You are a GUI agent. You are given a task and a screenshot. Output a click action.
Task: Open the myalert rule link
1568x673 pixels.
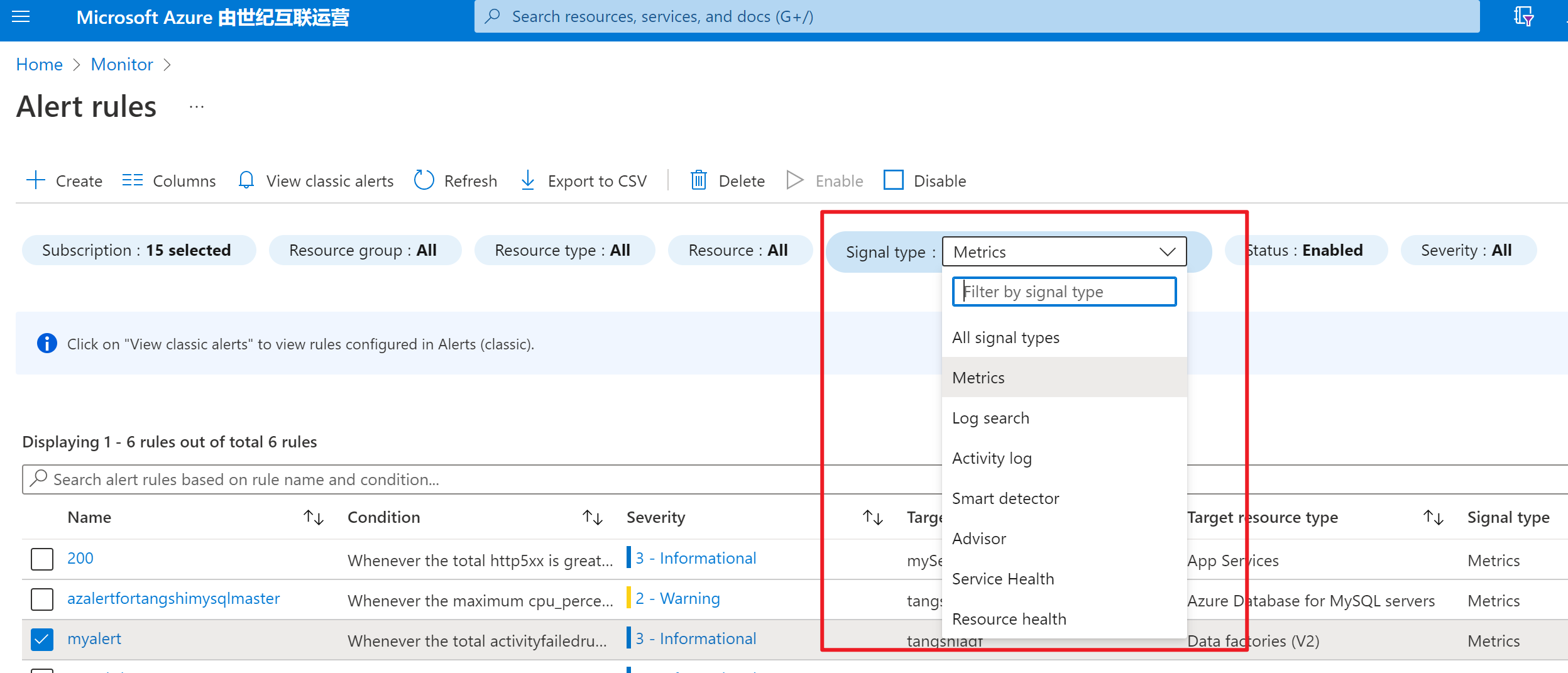pos(94,638)
